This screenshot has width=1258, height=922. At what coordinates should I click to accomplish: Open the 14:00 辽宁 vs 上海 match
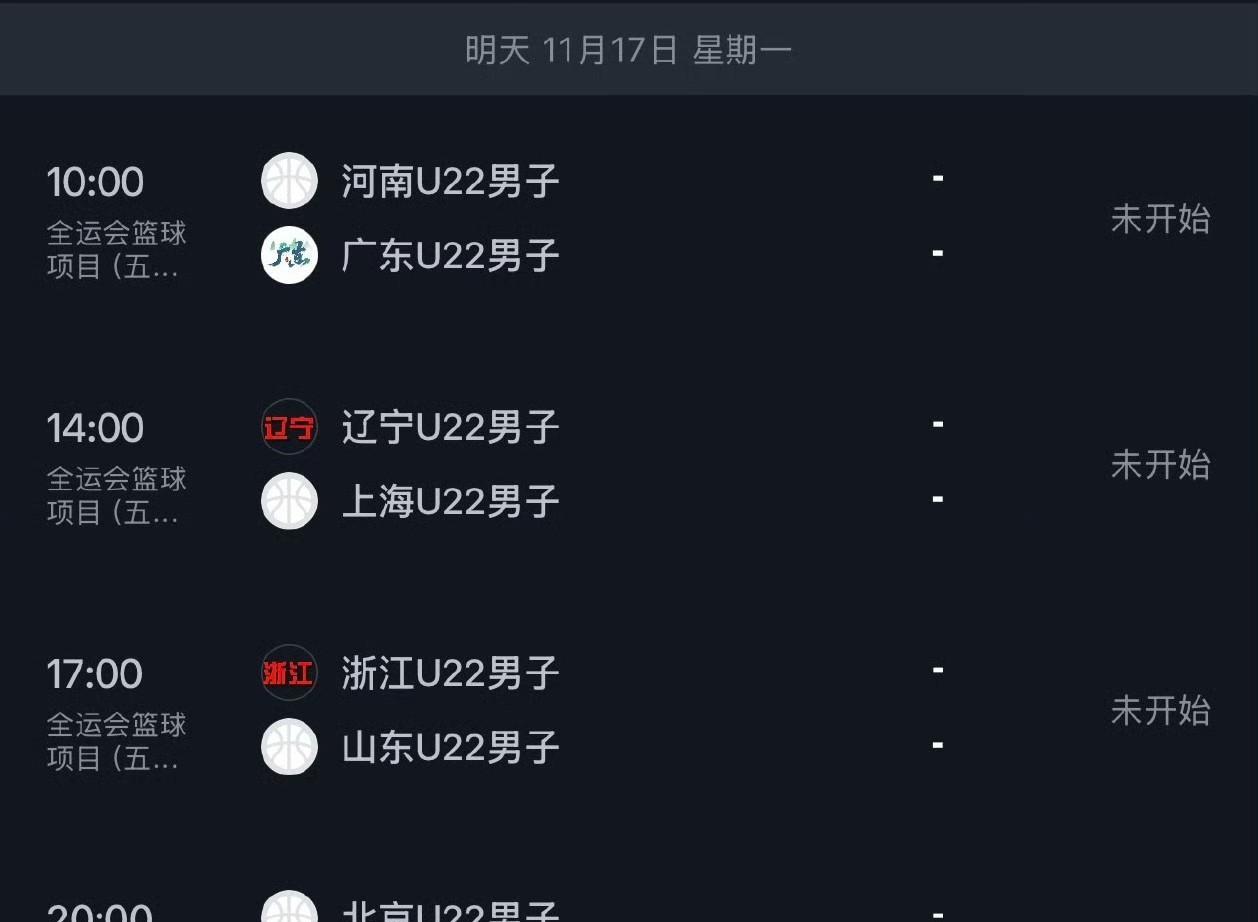629,464
